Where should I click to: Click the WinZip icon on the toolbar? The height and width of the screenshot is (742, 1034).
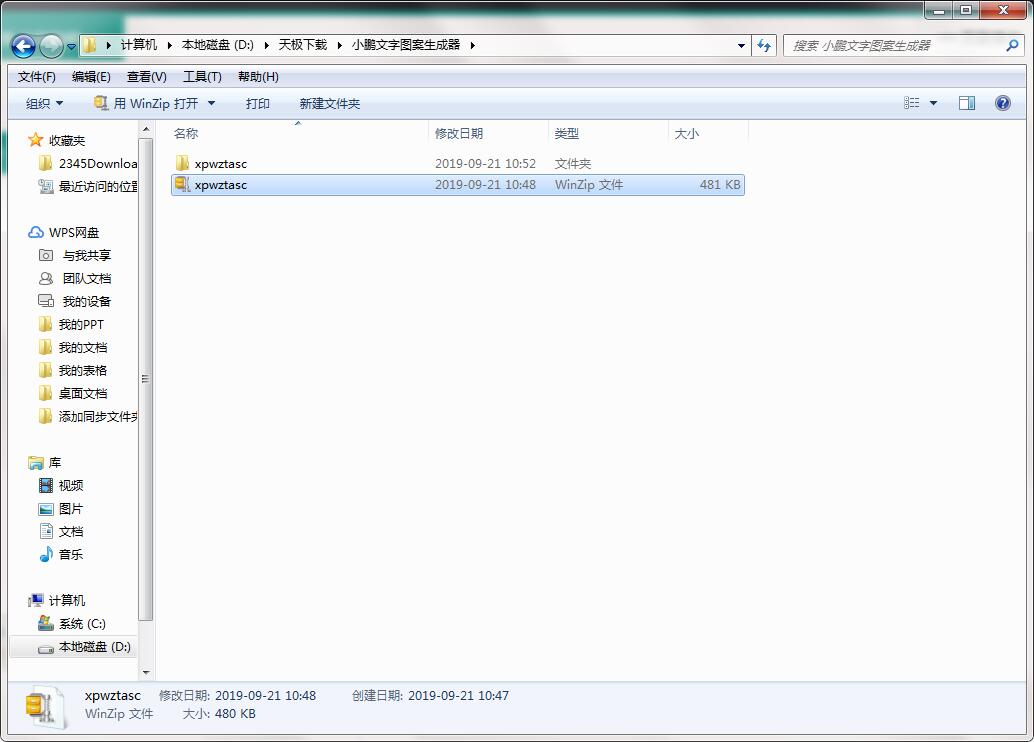pyautogui.click(x=101, y=102)
